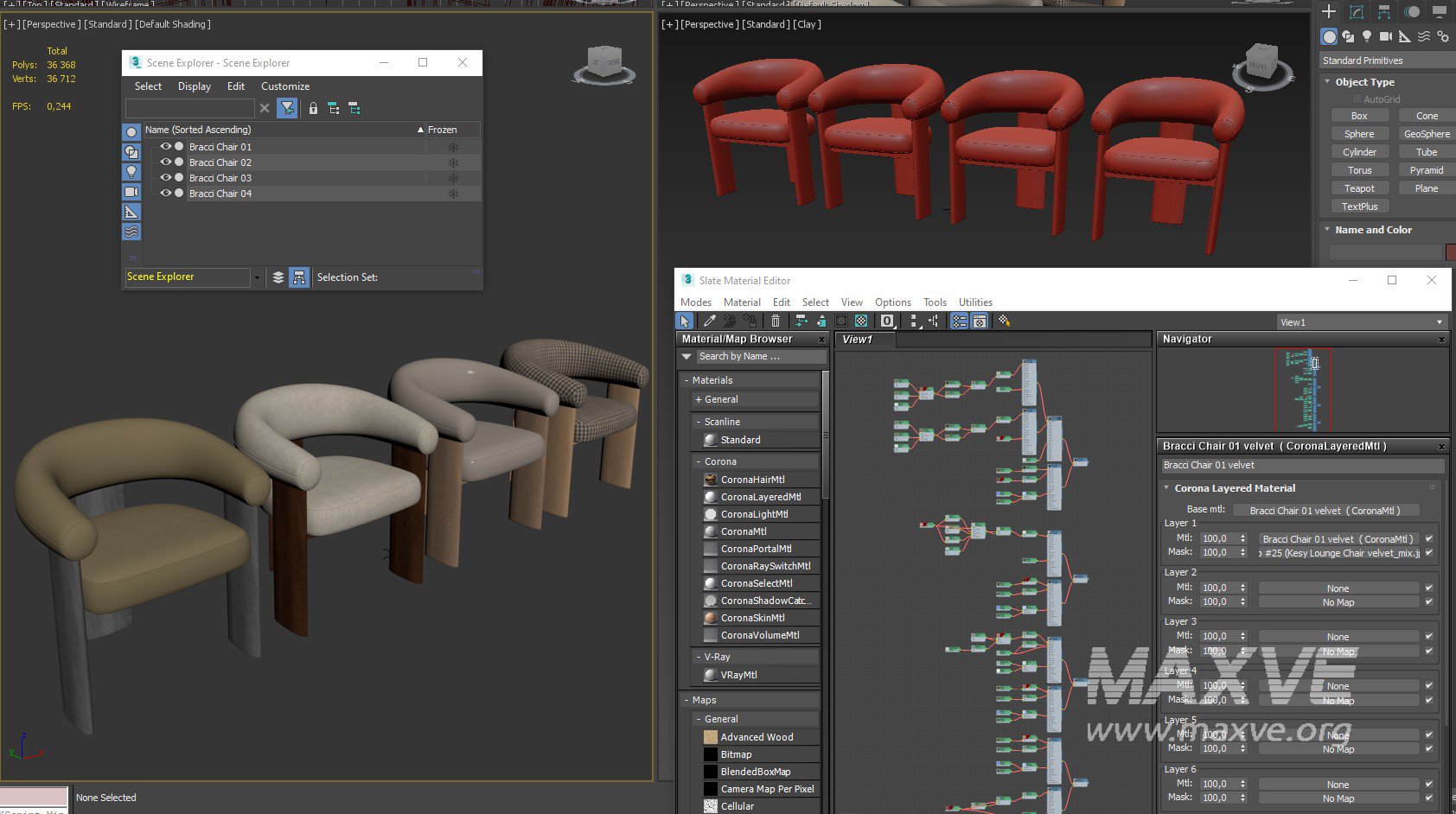Toggle frozen state of Bracci Chair 04
The image size is (1456, 814).
click(452, 194)
